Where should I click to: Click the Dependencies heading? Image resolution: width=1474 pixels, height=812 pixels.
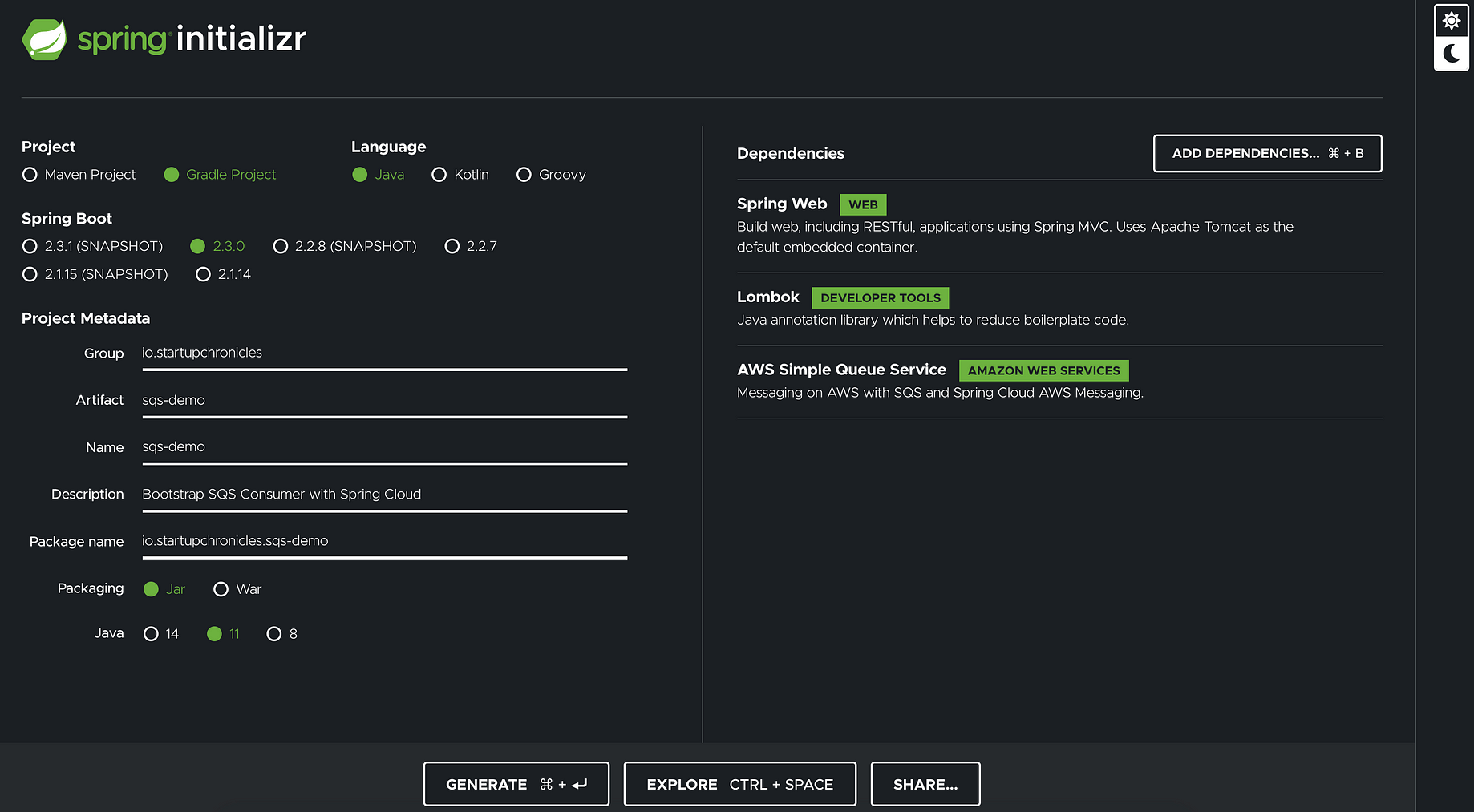click(791, 153)
